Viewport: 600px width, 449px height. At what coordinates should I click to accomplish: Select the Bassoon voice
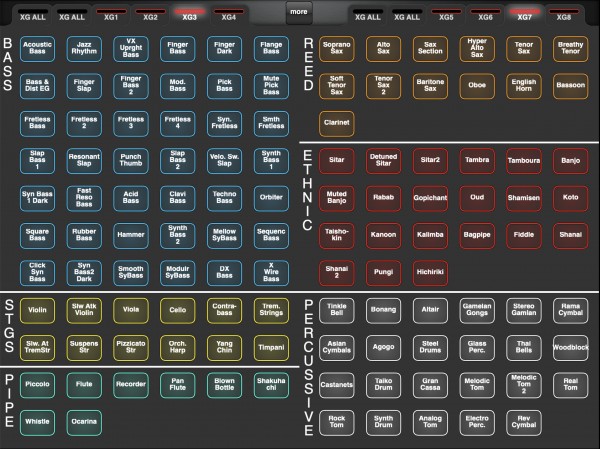(571, 86)
